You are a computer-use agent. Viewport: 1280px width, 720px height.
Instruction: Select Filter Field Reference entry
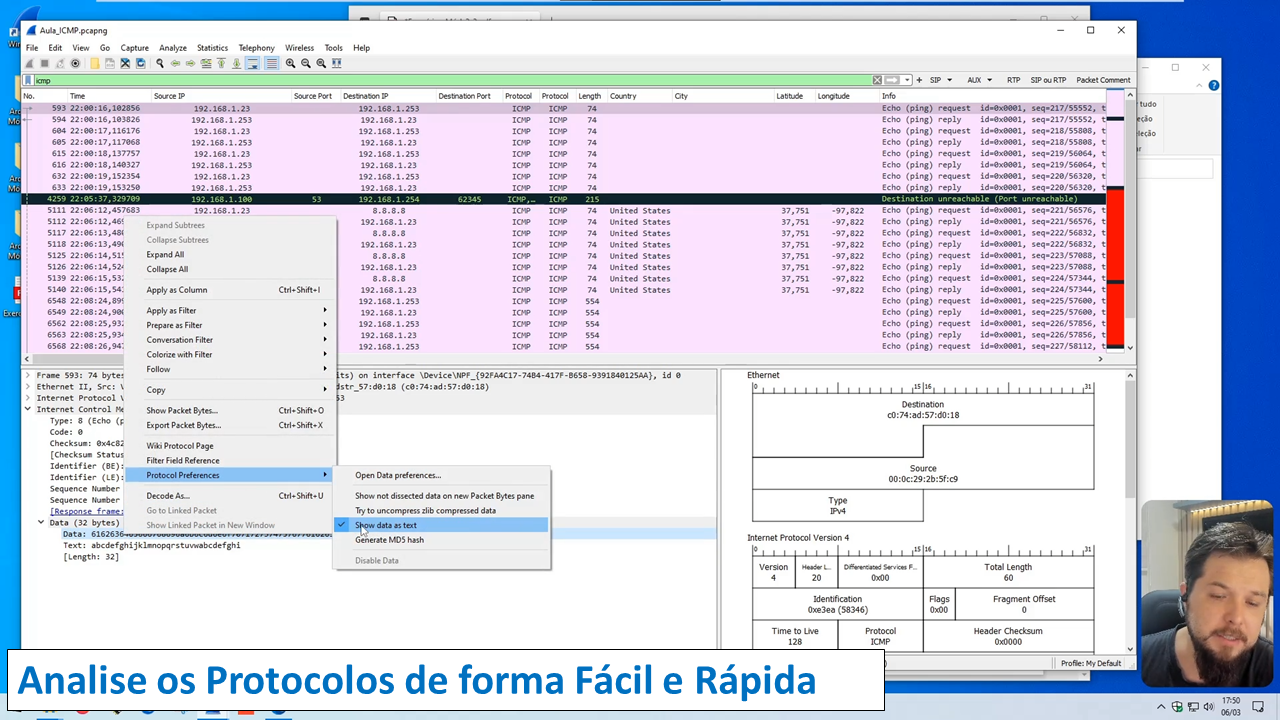pos(229,461)
